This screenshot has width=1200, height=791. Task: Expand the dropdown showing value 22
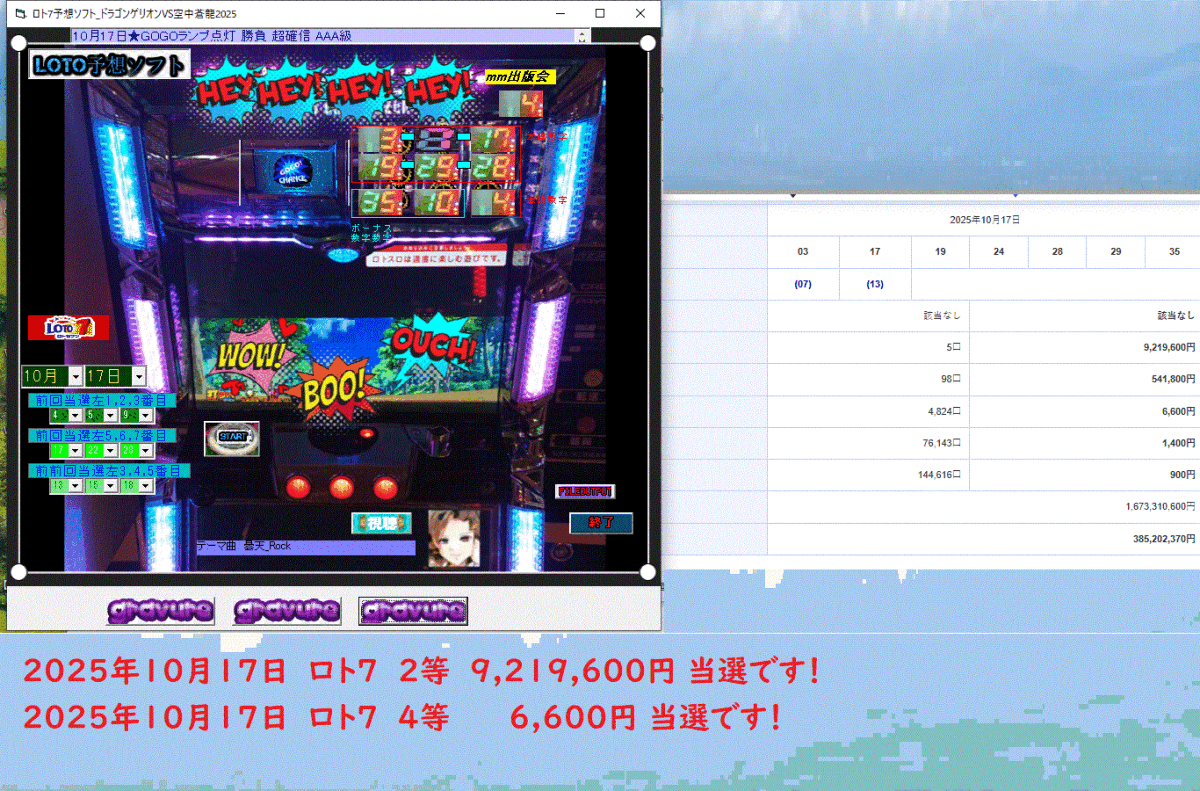[110, 451]
